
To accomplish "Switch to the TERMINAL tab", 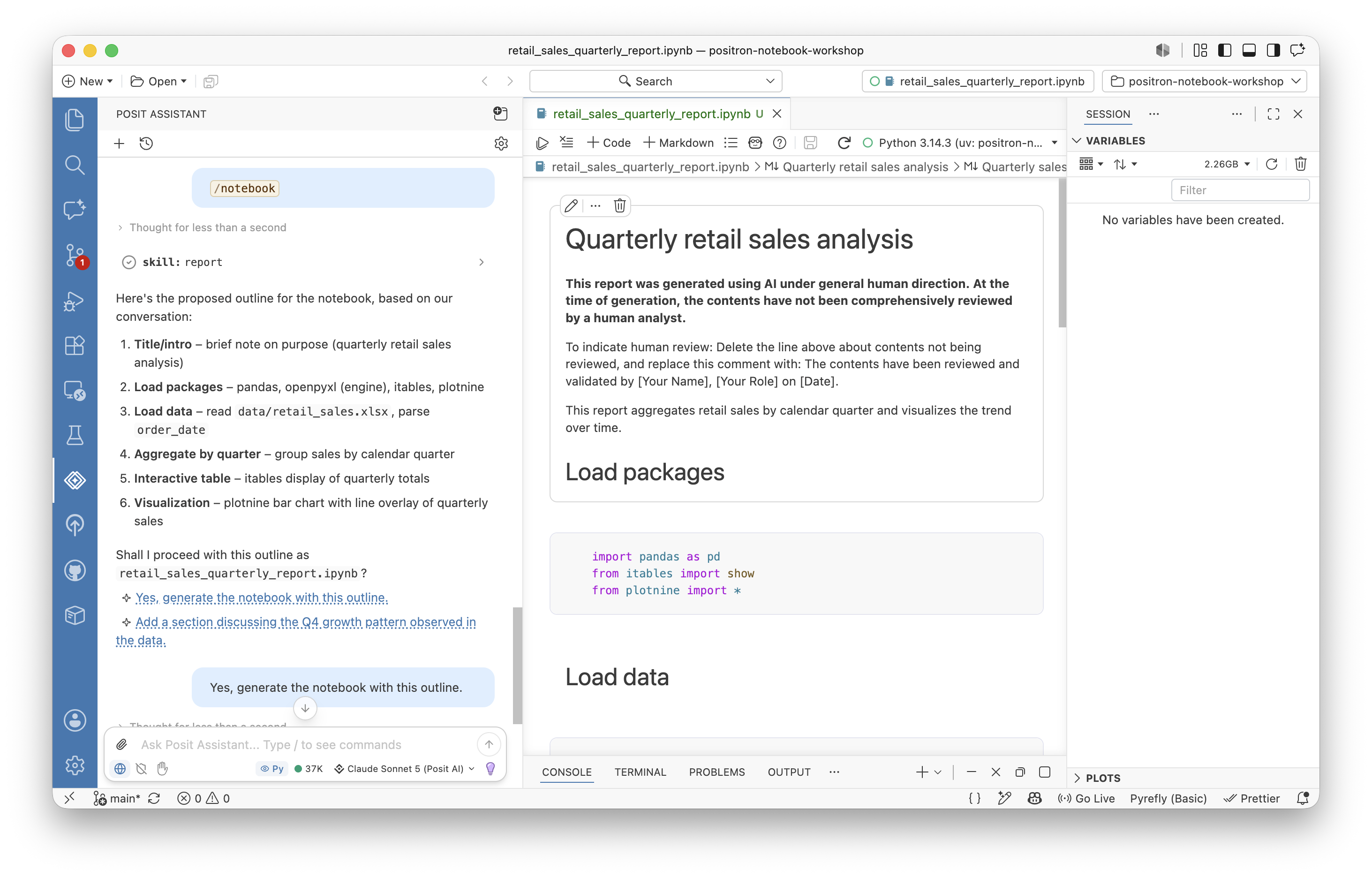I will pyautogui.click(x=640, y=772).
